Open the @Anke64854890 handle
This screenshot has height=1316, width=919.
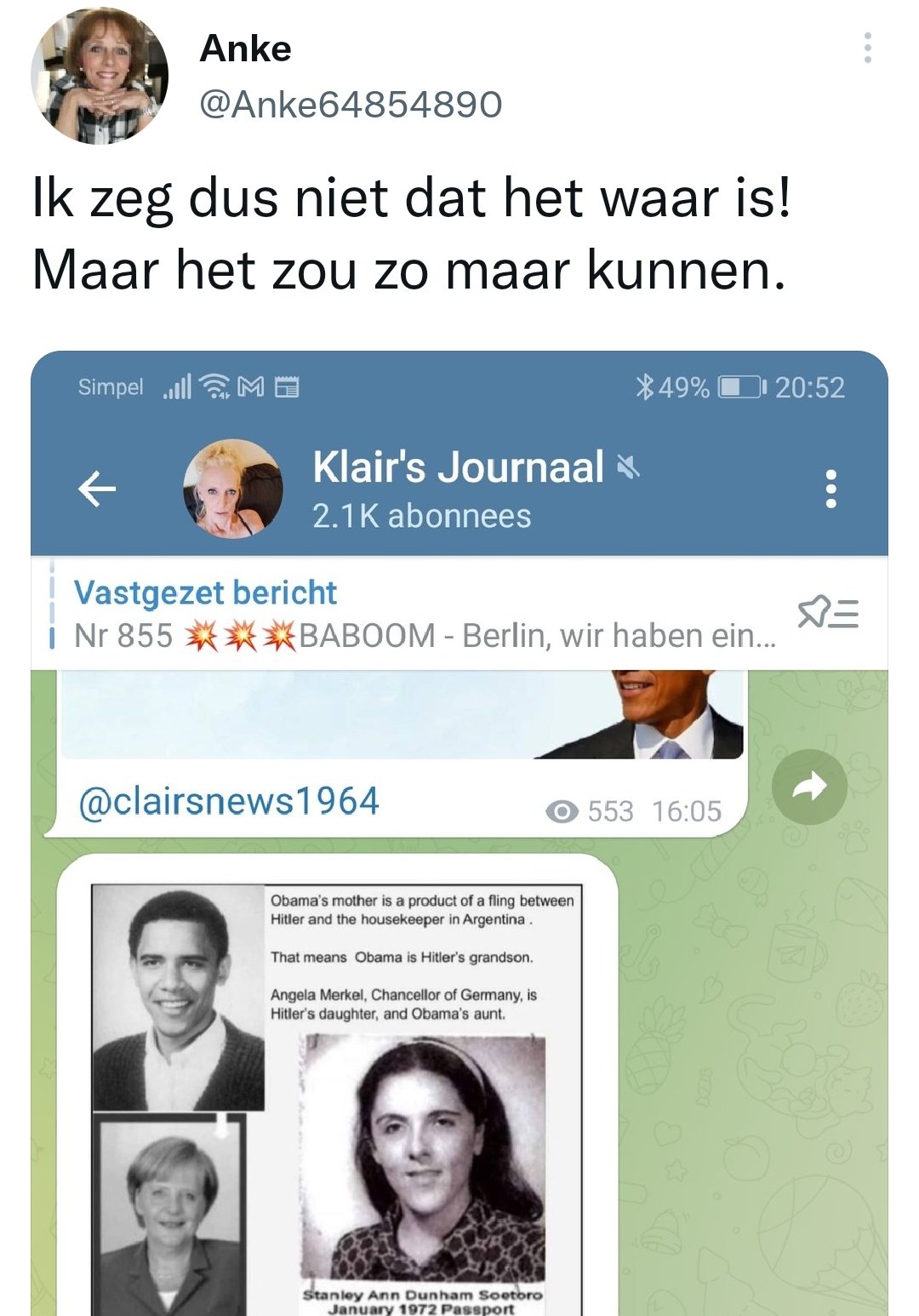(350, 105)
